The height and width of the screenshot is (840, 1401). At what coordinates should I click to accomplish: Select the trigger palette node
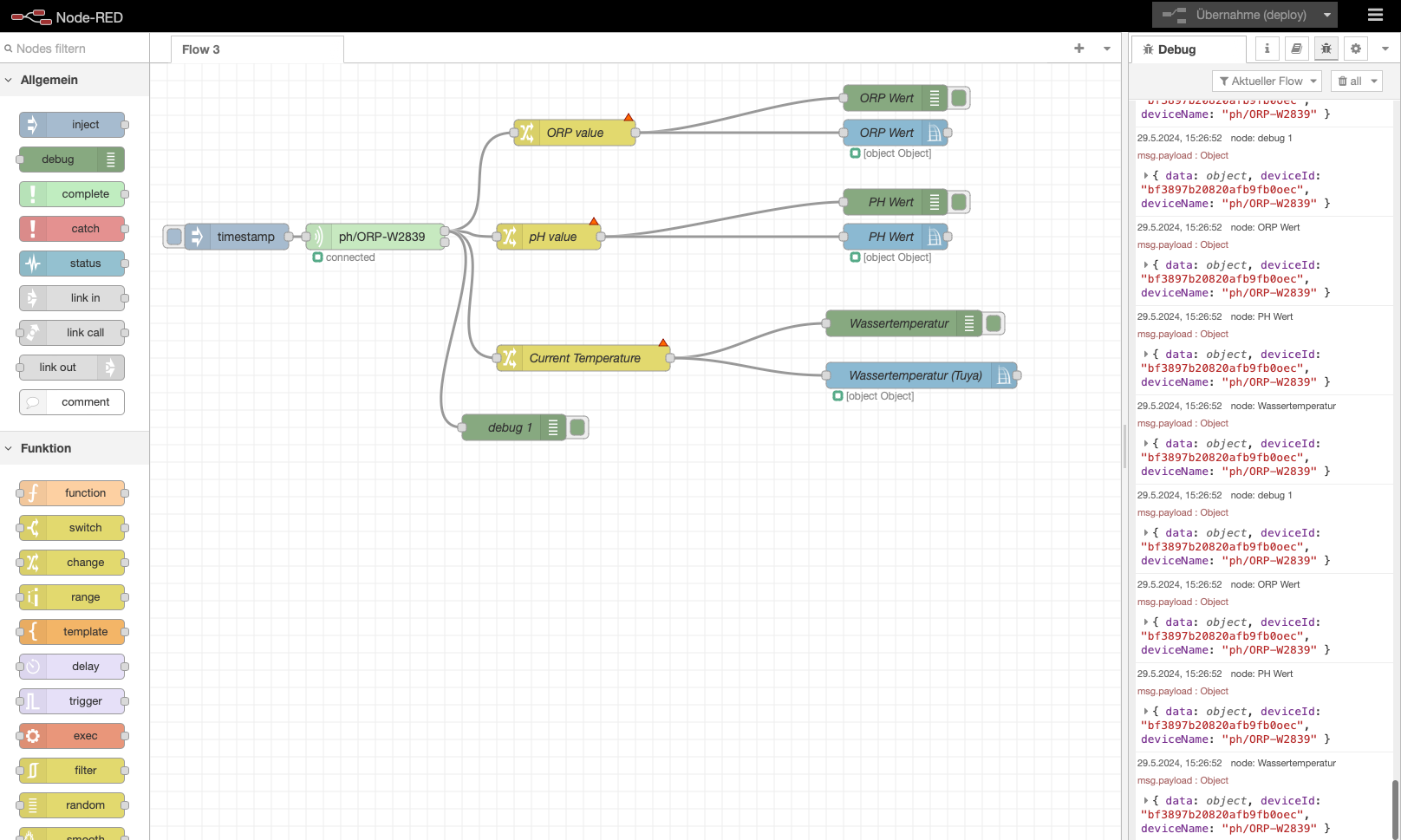click(x=72, y=701)
